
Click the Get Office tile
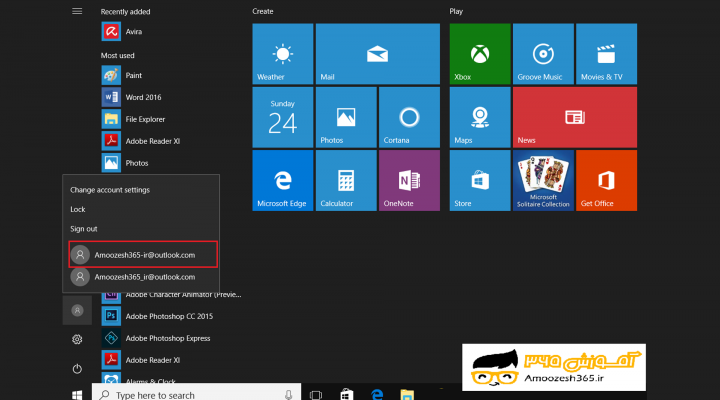606,180
